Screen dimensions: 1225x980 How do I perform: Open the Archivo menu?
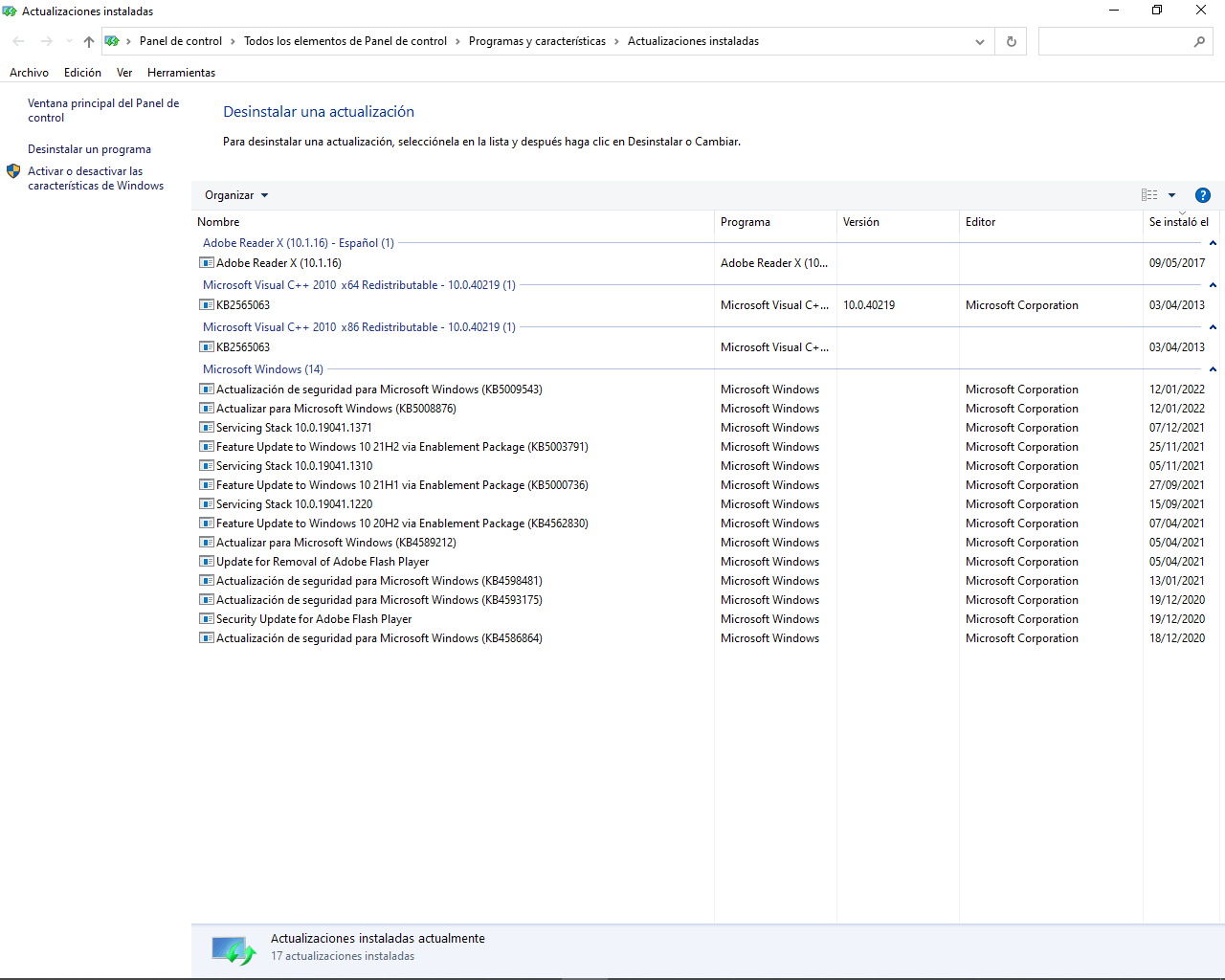click(29, 73)
